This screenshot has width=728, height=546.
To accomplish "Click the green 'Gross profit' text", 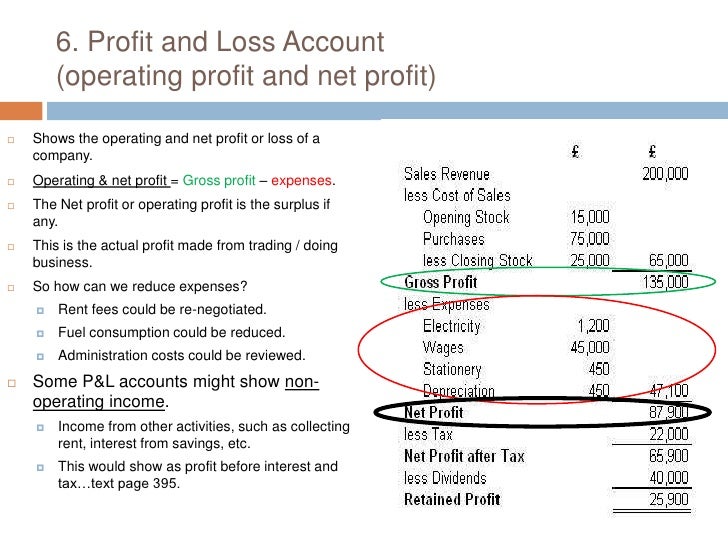I will 219,180.
